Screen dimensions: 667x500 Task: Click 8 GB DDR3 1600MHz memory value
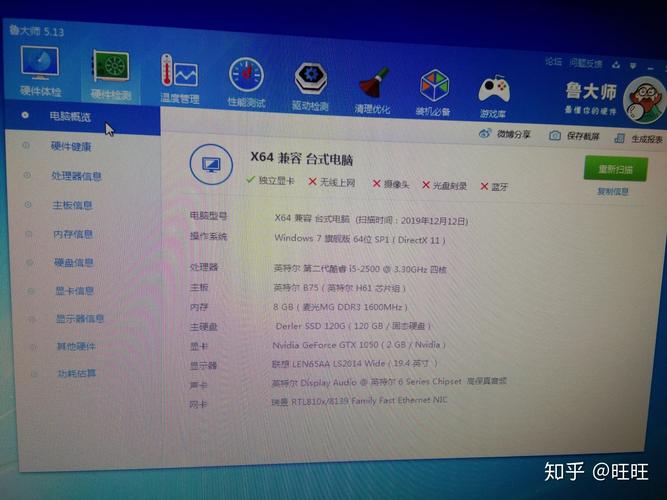point(340,307)
